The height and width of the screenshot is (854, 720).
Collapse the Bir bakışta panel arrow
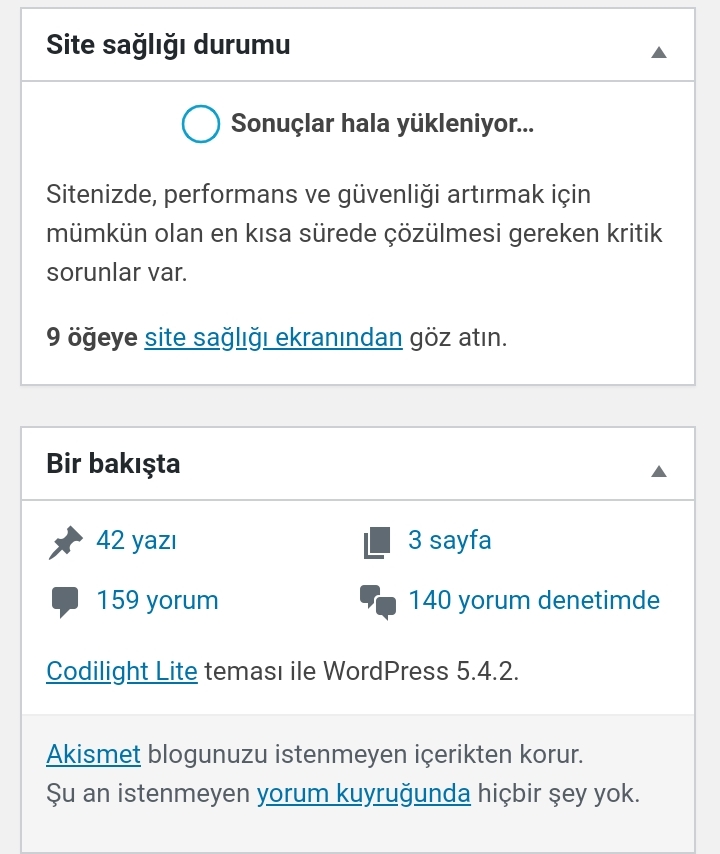659,471
